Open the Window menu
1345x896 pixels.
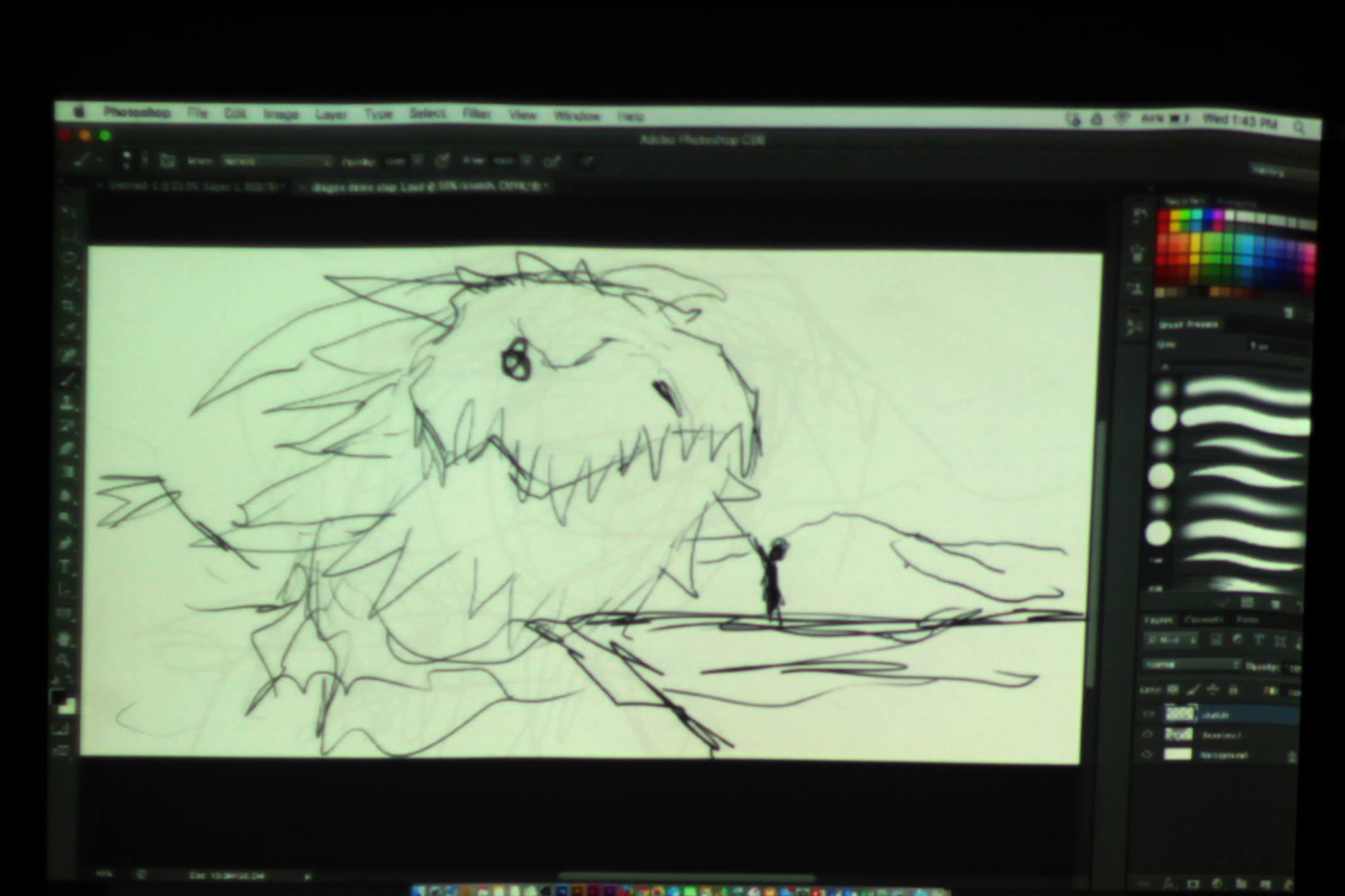(x=577, y=116)
